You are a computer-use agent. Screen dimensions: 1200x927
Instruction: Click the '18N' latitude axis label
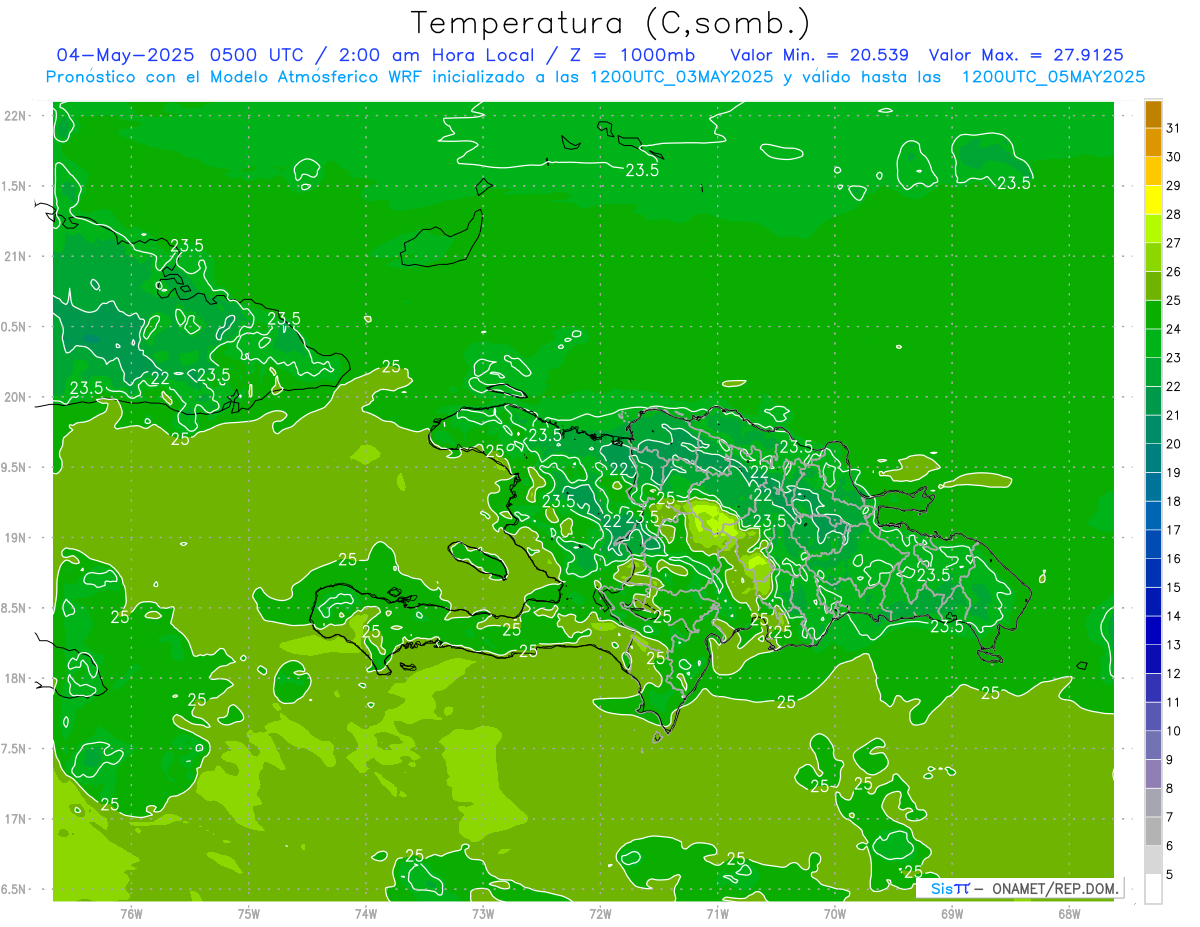tap(16, 679)
